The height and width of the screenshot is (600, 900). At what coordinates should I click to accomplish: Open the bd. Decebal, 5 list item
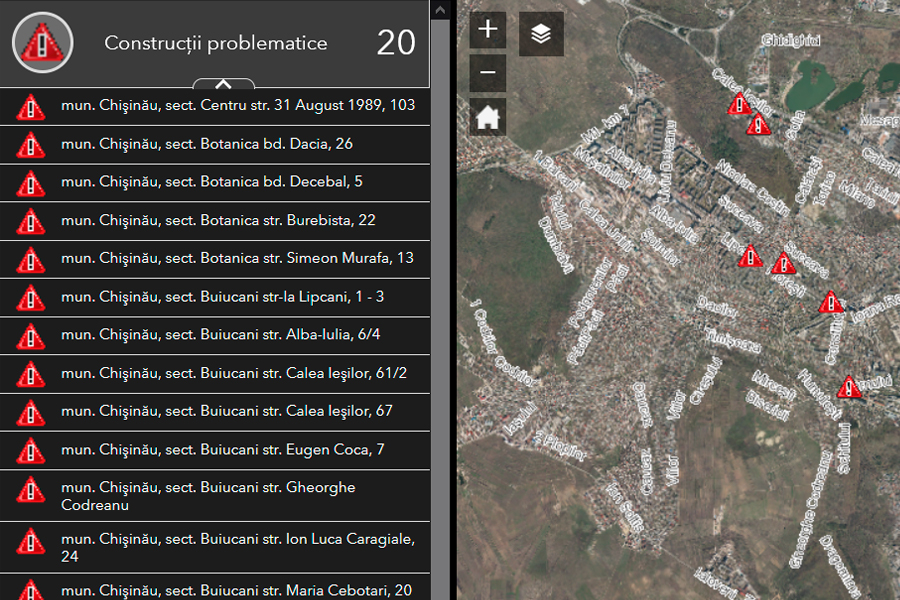click(x=211, y=182)
